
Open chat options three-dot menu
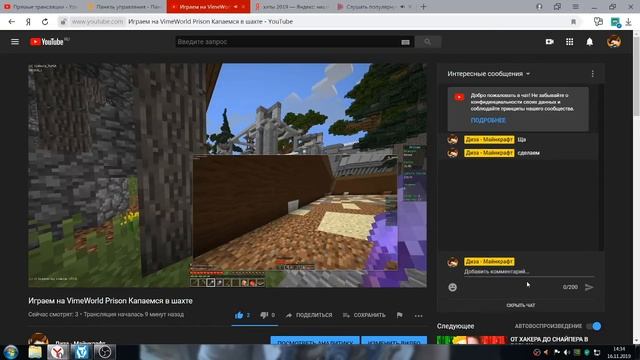[x=592, y=74]
